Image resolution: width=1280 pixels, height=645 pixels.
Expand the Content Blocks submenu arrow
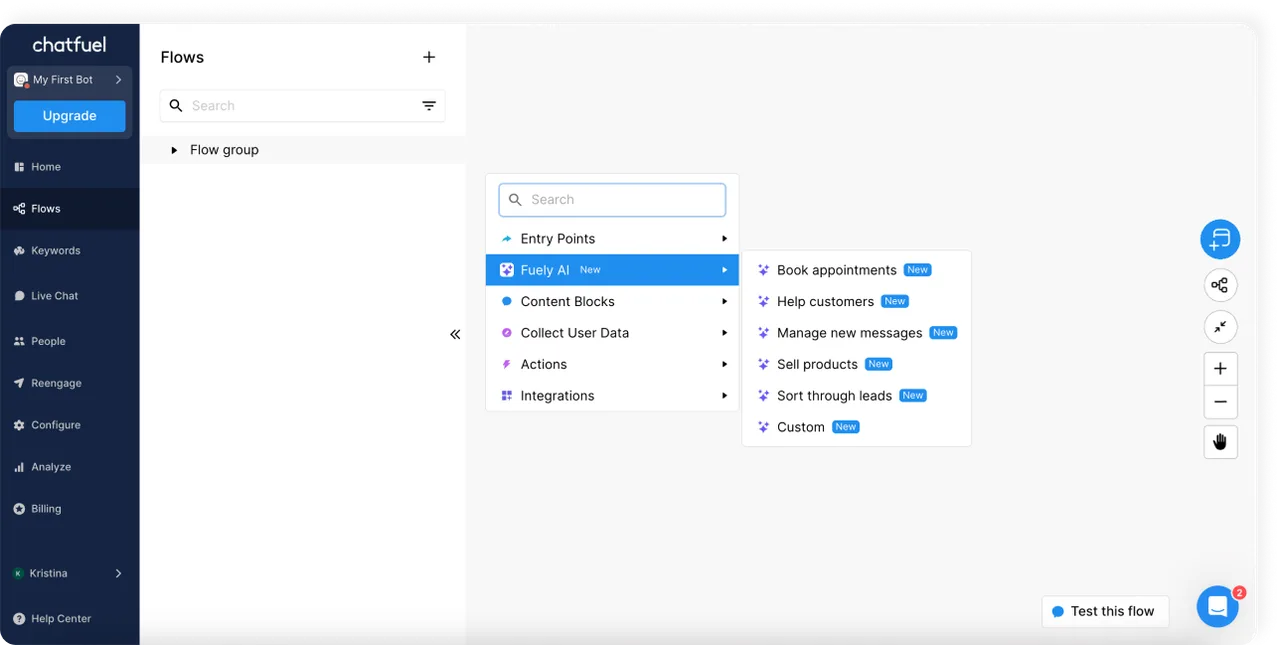(725, 301)
